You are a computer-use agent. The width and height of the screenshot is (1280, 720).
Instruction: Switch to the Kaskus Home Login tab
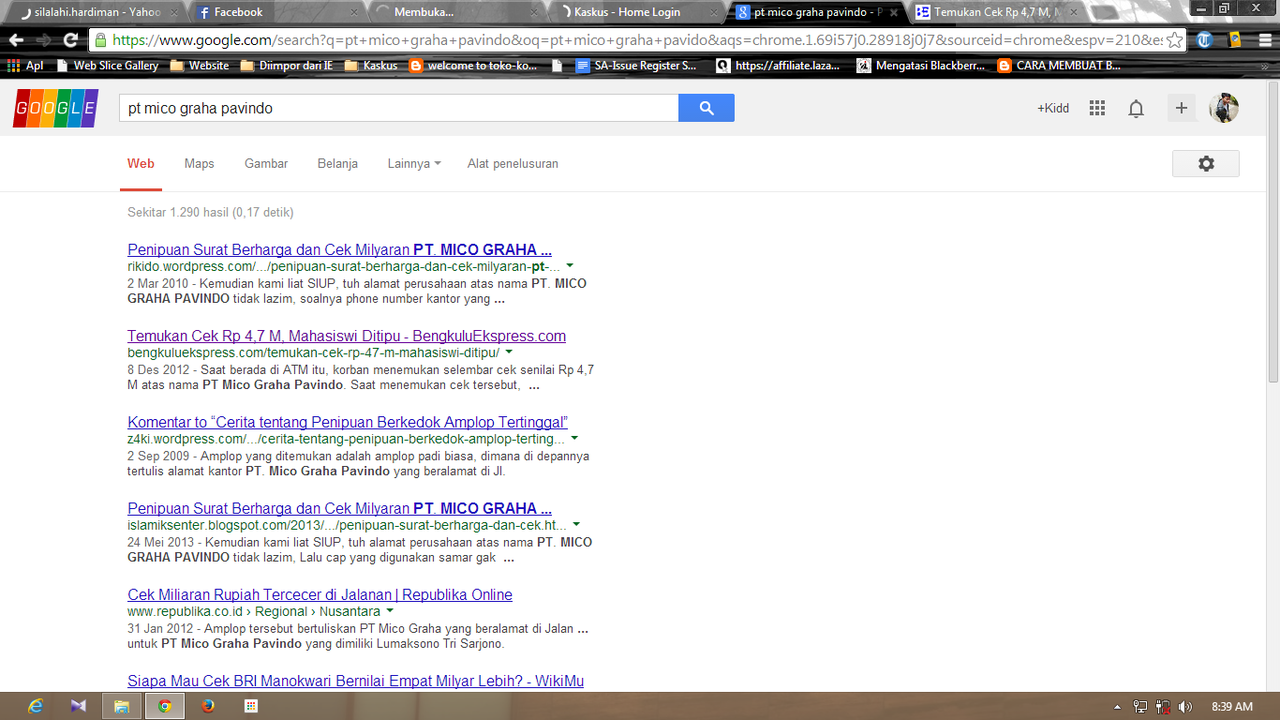coord(637,12)
